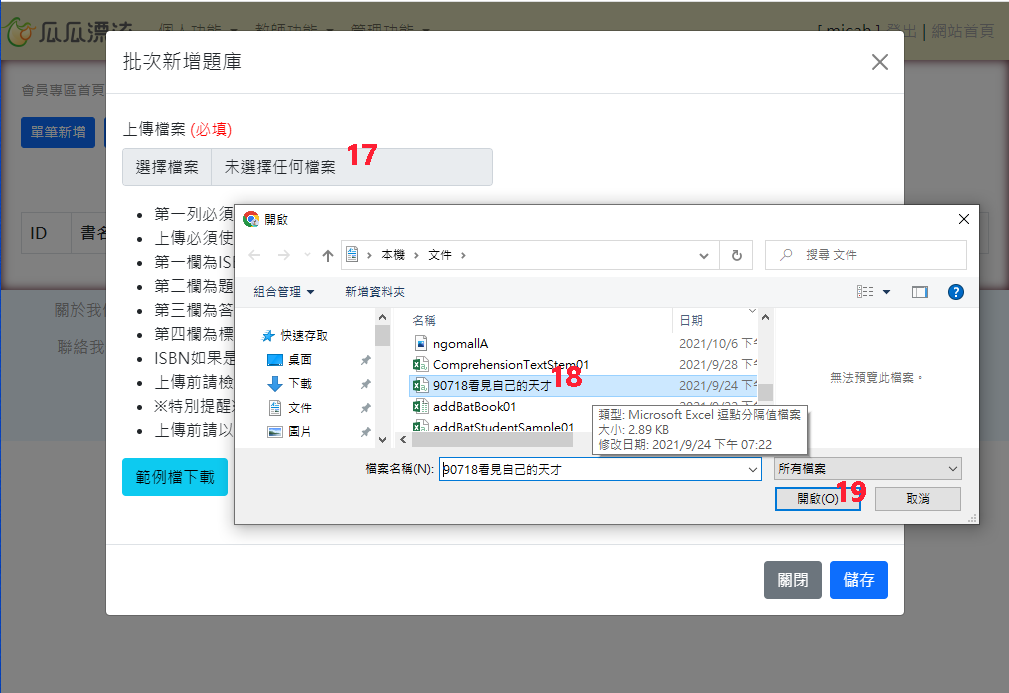Click the sidebar scrollbar up arrow

click(382, 317)
